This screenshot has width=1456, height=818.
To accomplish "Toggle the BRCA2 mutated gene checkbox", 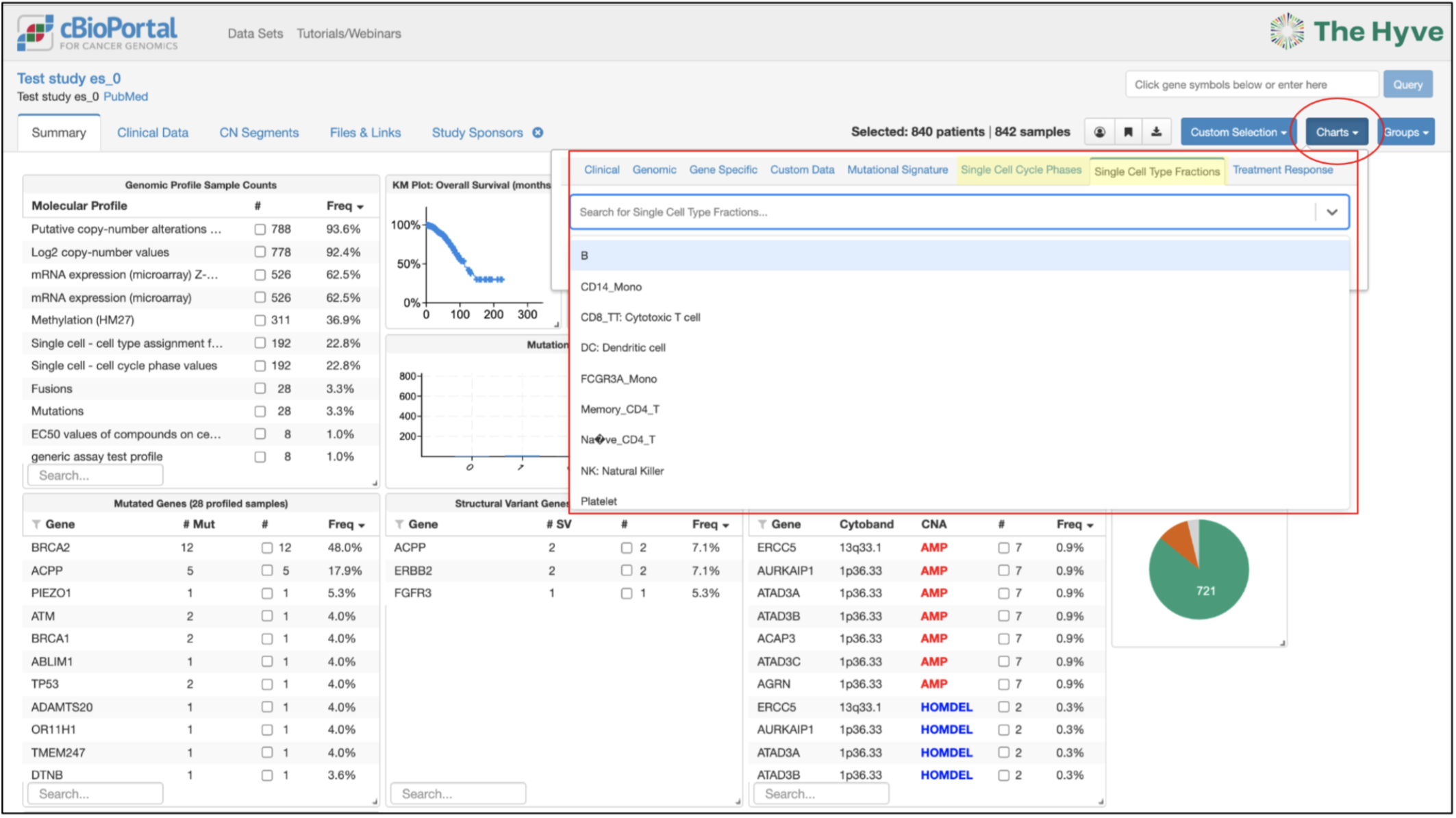I will click(267, 548).
